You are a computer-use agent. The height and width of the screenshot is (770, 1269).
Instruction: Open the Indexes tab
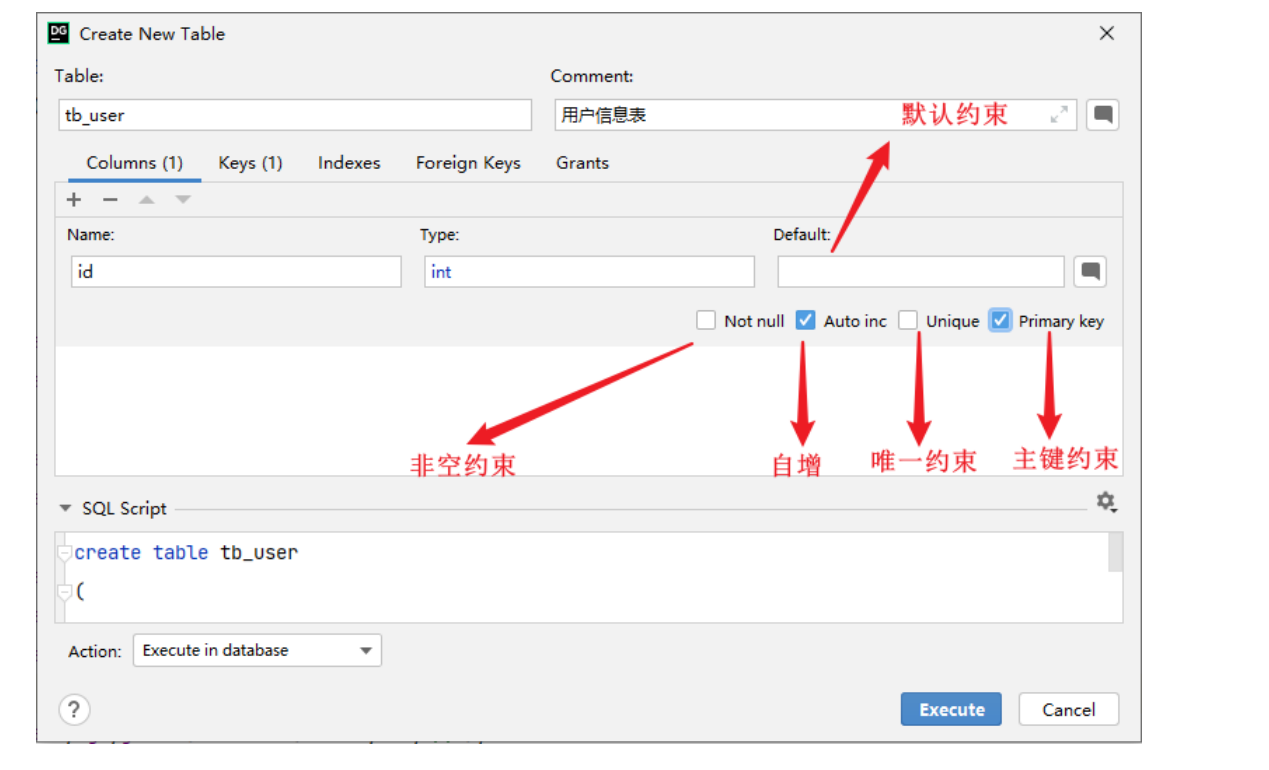(x=349, y=163)
